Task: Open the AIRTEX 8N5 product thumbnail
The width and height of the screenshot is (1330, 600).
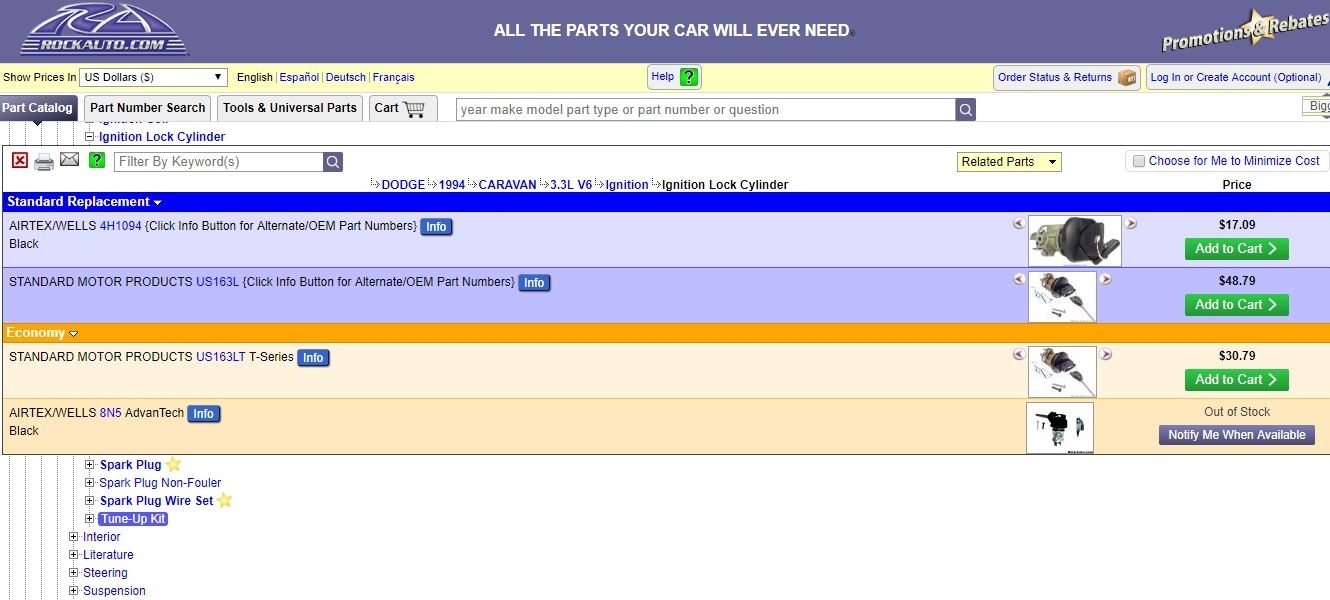Action: click(x=1060, y=428)
